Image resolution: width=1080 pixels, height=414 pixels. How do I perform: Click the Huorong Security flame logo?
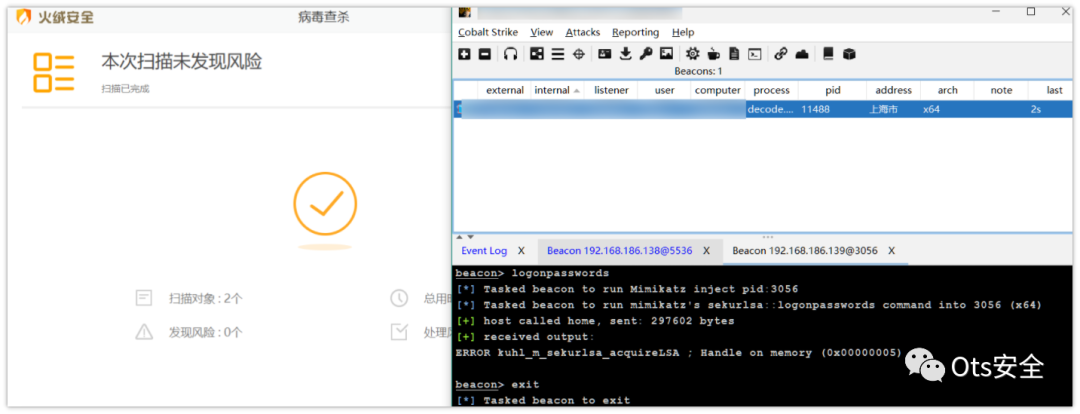[x=24, y=17]
